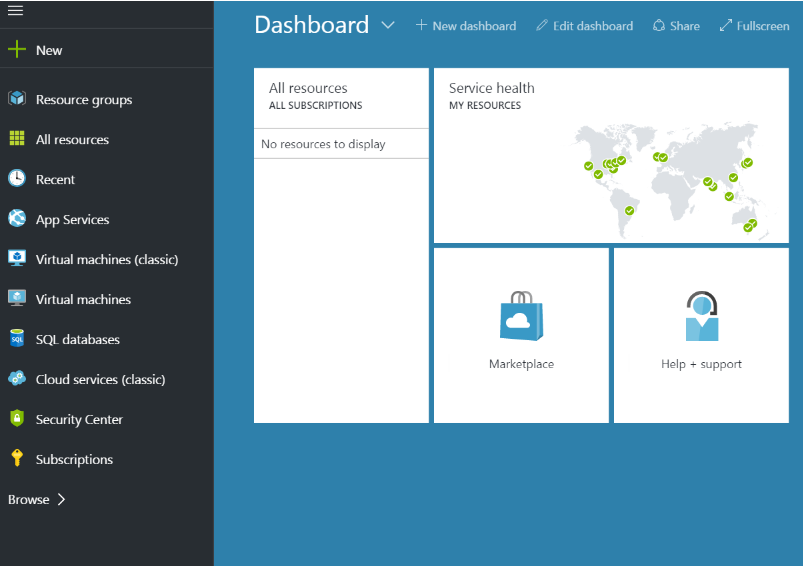This screenshot has width=803, height=566.
Task: Expand the Dashboard dropdown chevron
Action: point(388,25)
